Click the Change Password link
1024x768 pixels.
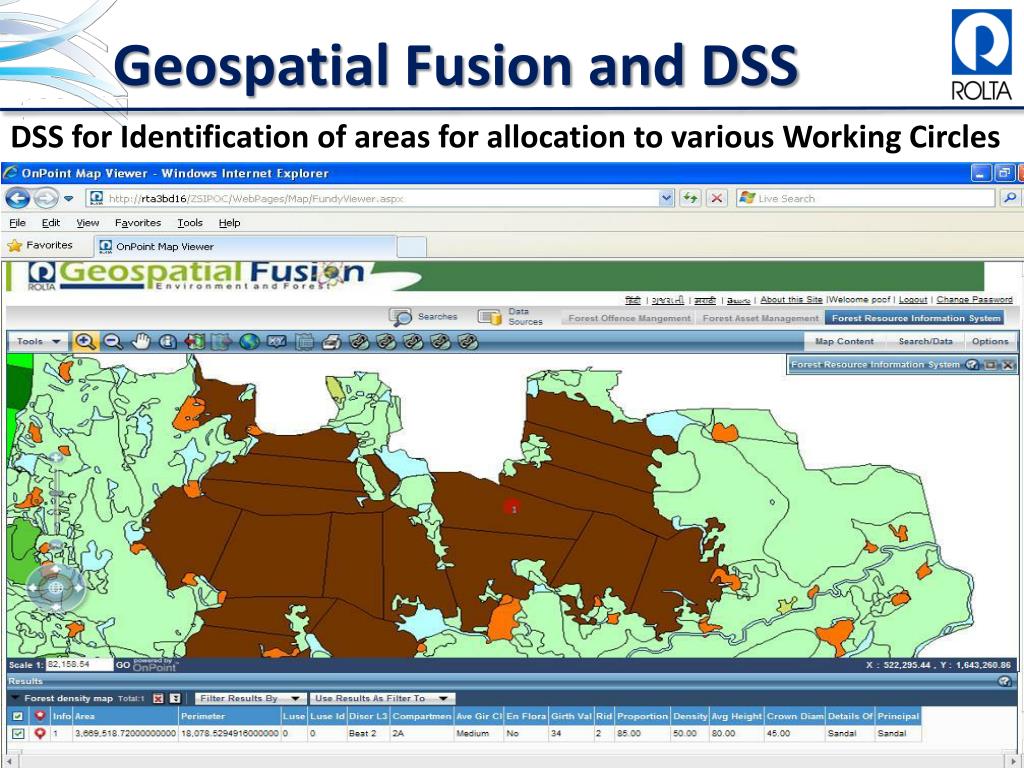(974, 300)
